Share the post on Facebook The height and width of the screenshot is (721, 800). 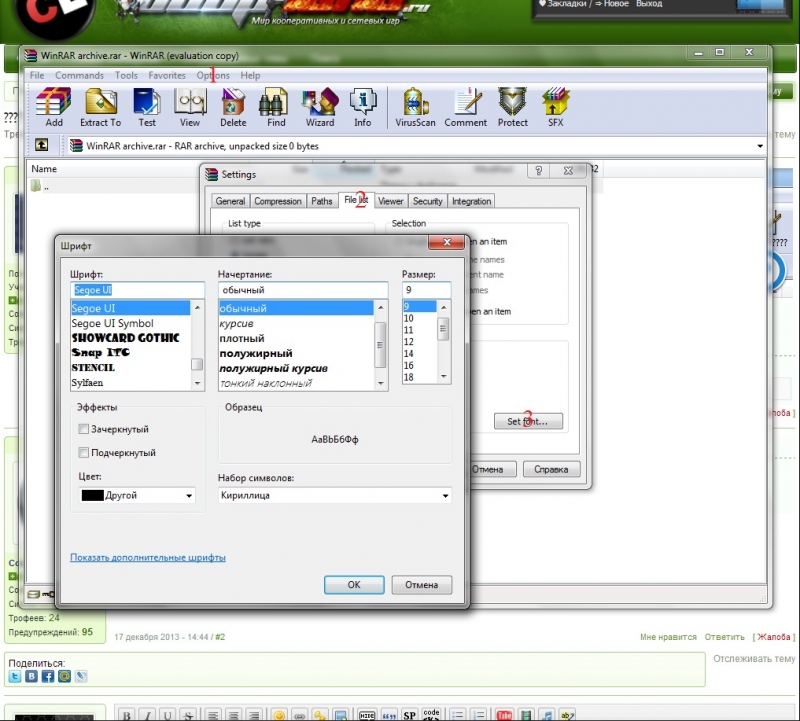pyautogui.click(x=47, y=677)
